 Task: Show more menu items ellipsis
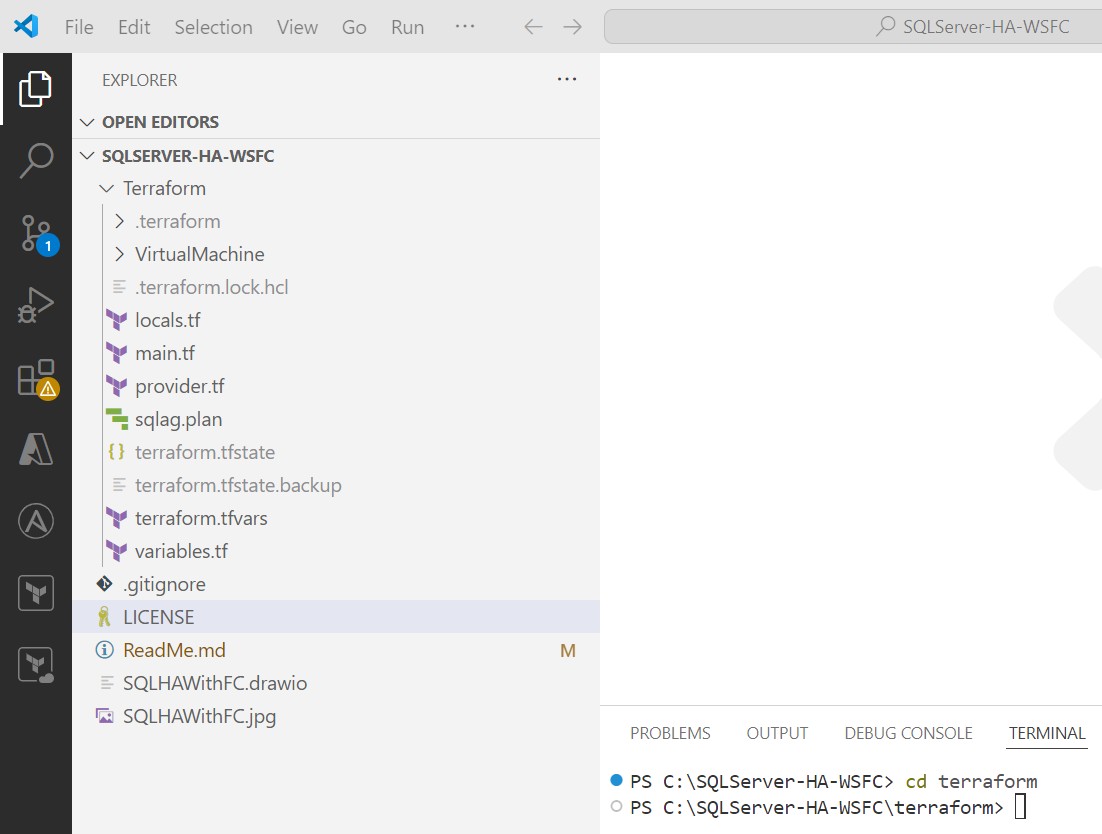point(465,27)
